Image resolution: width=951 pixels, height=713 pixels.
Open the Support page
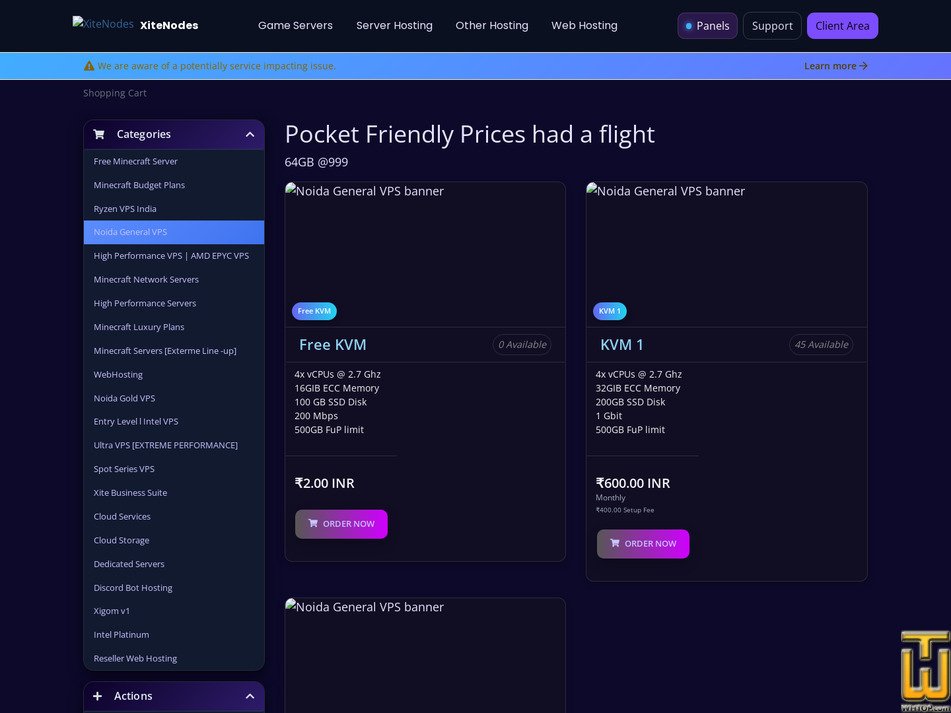tap(772, 25)
